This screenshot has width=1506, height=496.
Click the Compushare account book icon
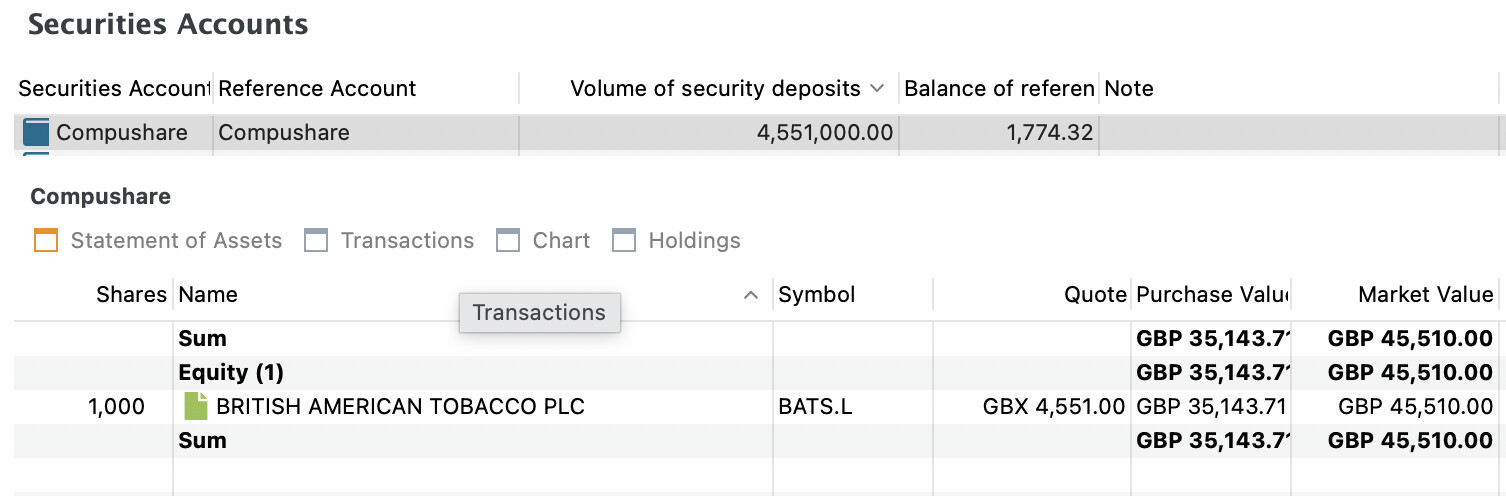pyautogui.click(x=36, y=133)
